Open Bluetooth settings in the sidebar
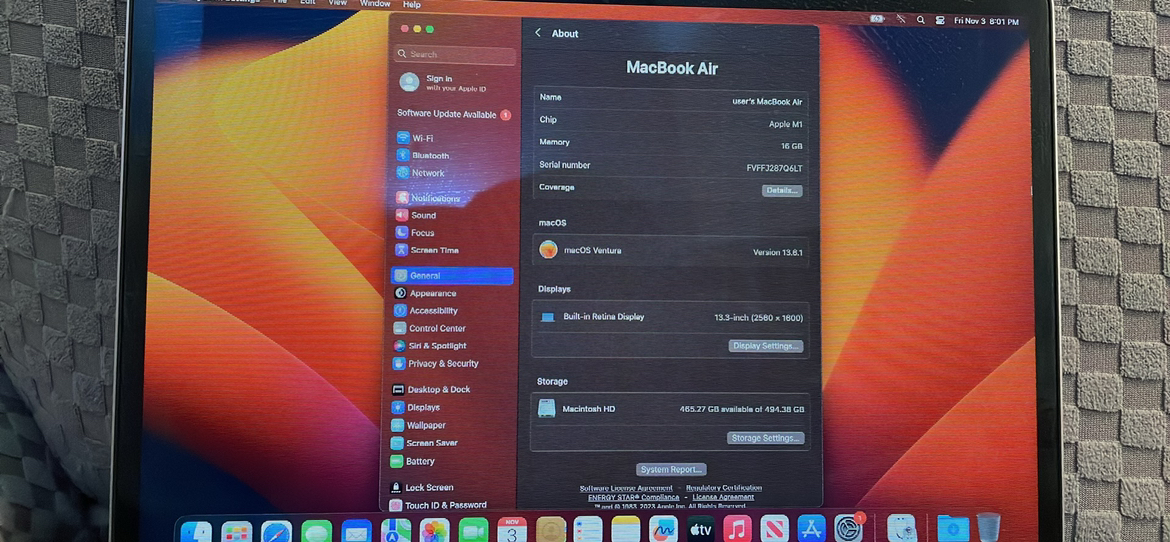 point(422,155)
